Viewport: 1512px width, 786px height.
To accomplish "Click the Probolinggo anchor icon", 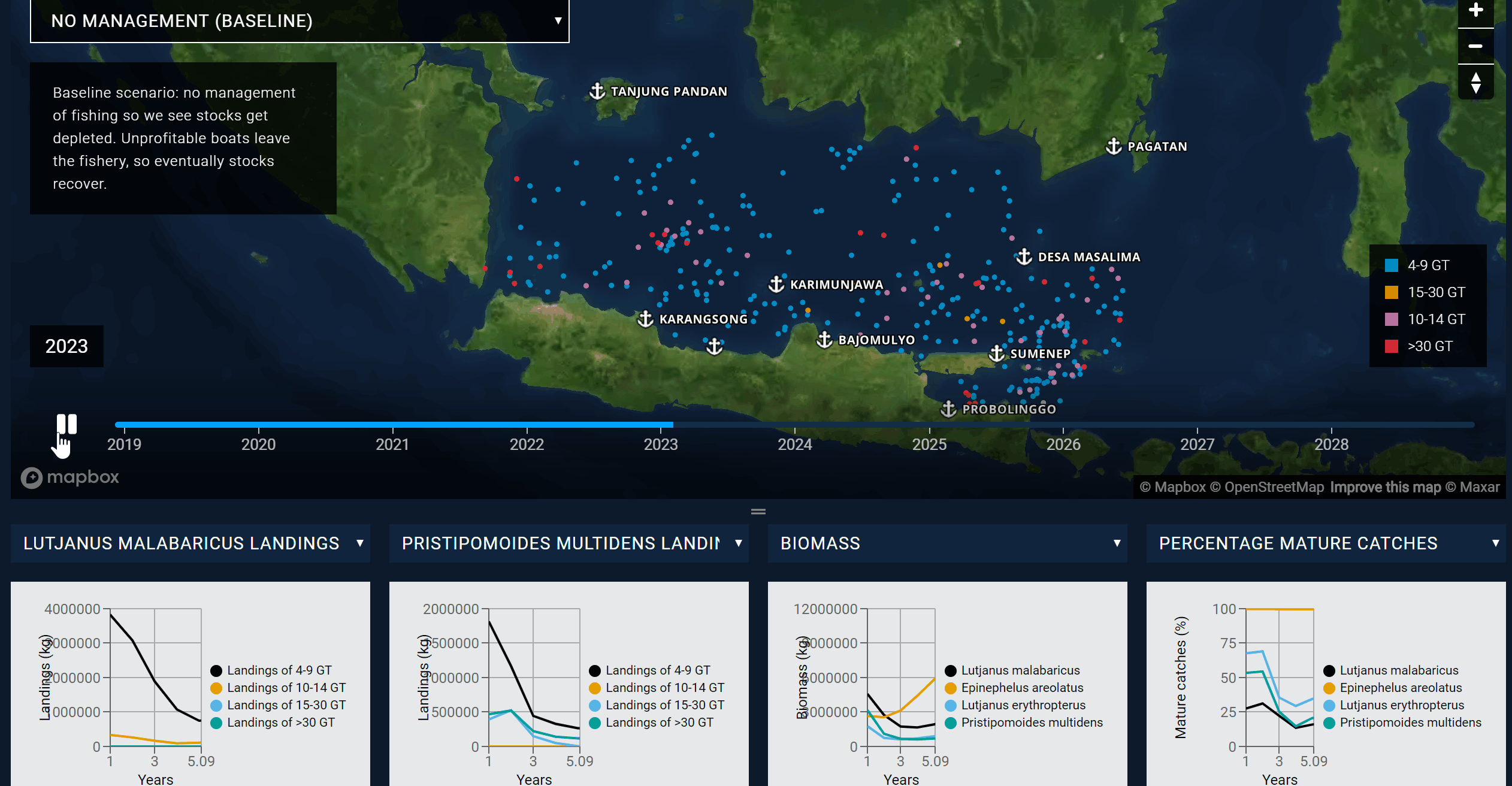I will click(948, 408).
